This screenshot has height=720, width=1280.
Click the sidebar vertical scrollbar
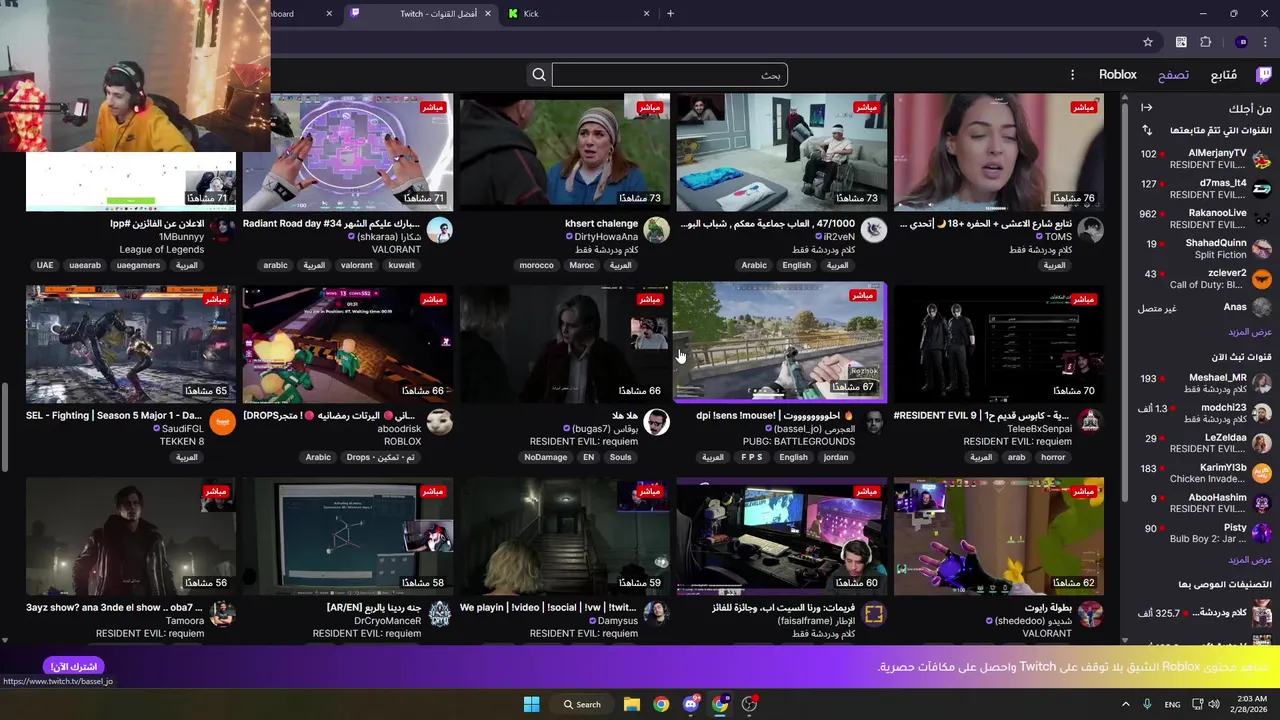(1125, 300)
